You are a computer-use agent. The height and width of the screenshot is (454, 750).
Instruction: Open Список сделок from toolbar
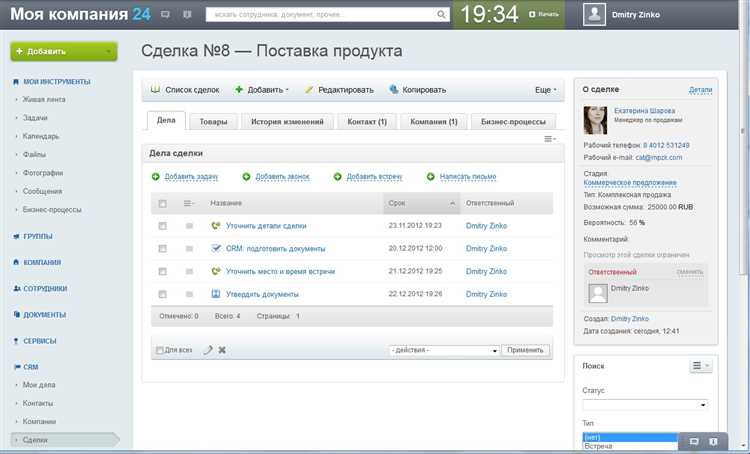pos(185,90)
